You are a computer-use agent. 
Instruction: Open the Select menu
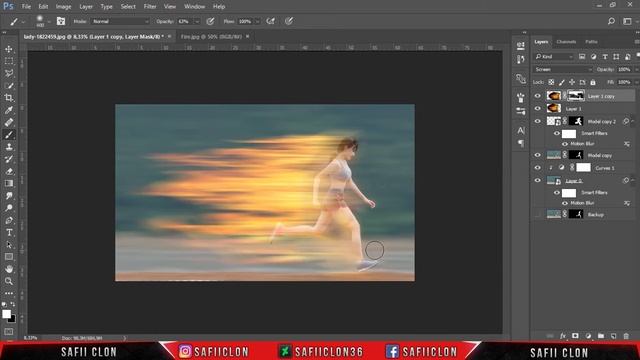128,7
